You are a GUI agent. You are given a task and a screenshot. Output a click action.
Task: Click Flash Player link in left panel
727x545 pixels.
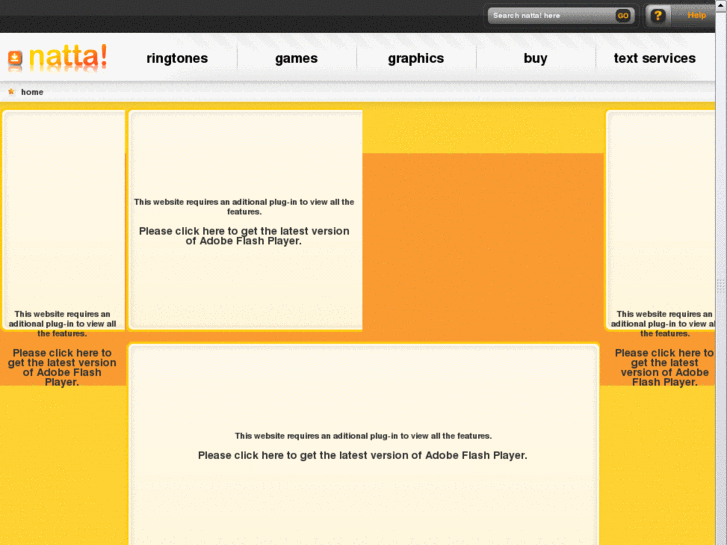pyautogui.click(x=62, y=367)
